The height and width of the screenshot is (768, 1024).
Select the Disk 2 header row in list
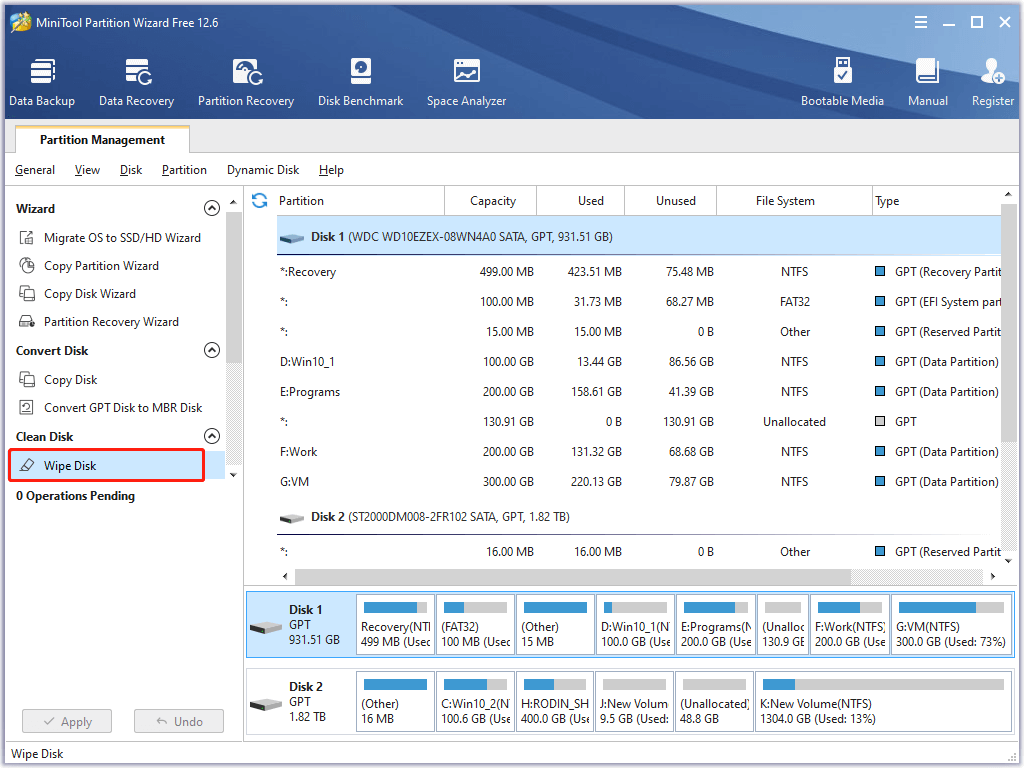coord(639,517)
